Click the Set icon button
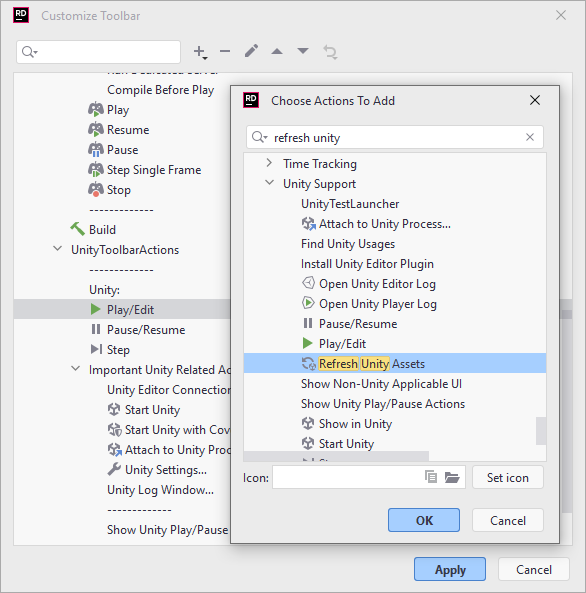The image size is (586, 593). click(508, 478)
